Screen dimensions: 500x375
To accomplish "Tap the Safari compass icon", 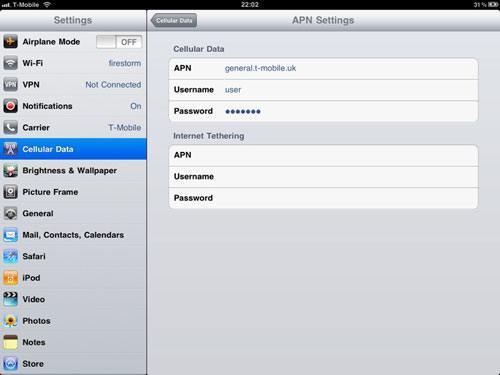I will coord(10,256).
